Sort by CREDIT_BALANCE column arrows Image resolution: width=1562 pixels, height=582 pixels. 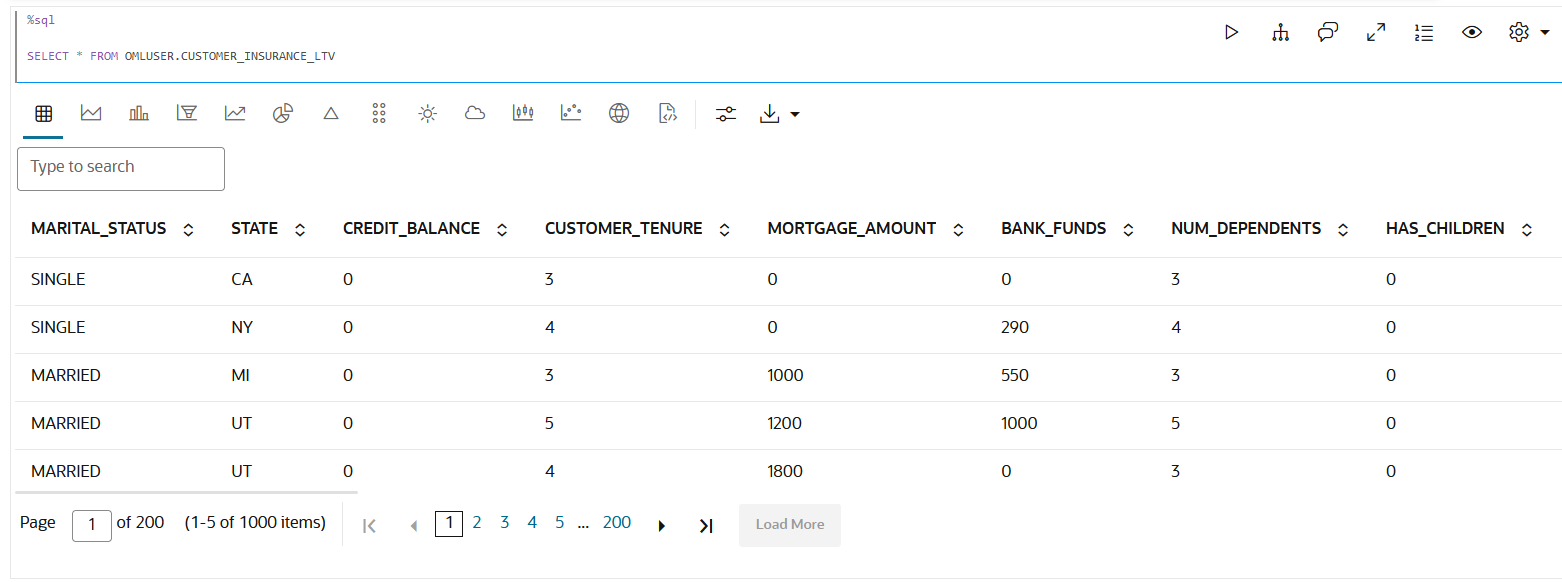502,230
